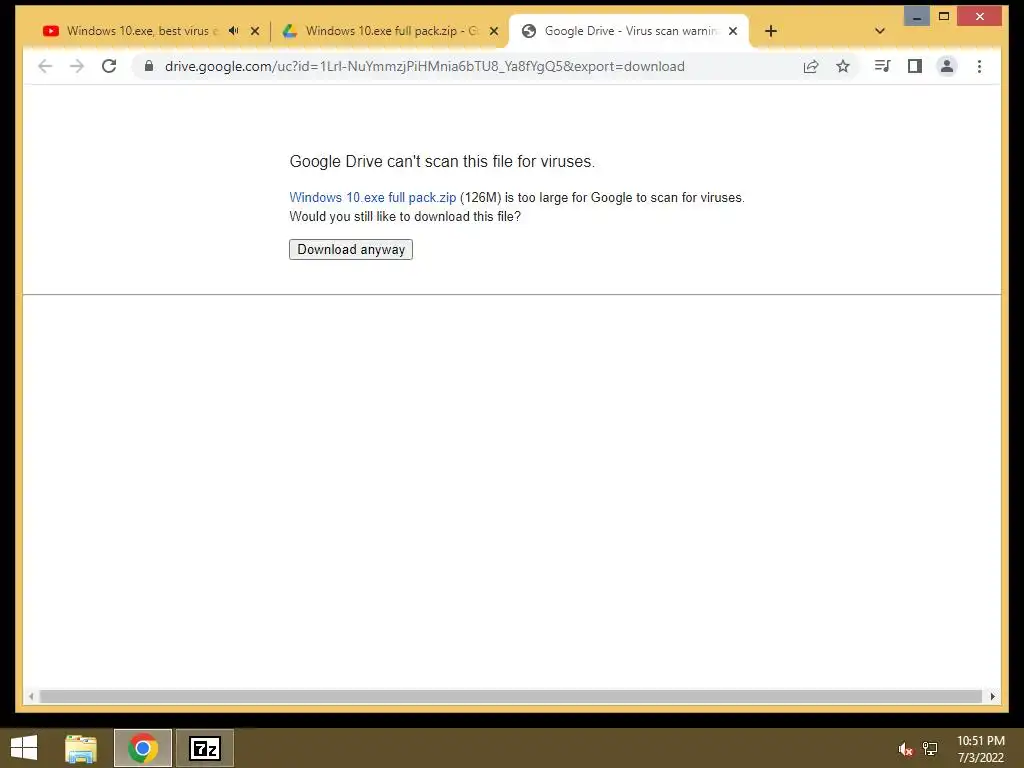Click the Download anyway button
The width and height of the screenshot is (1024, 768).
pyautogui.click(x=351, y=249)
